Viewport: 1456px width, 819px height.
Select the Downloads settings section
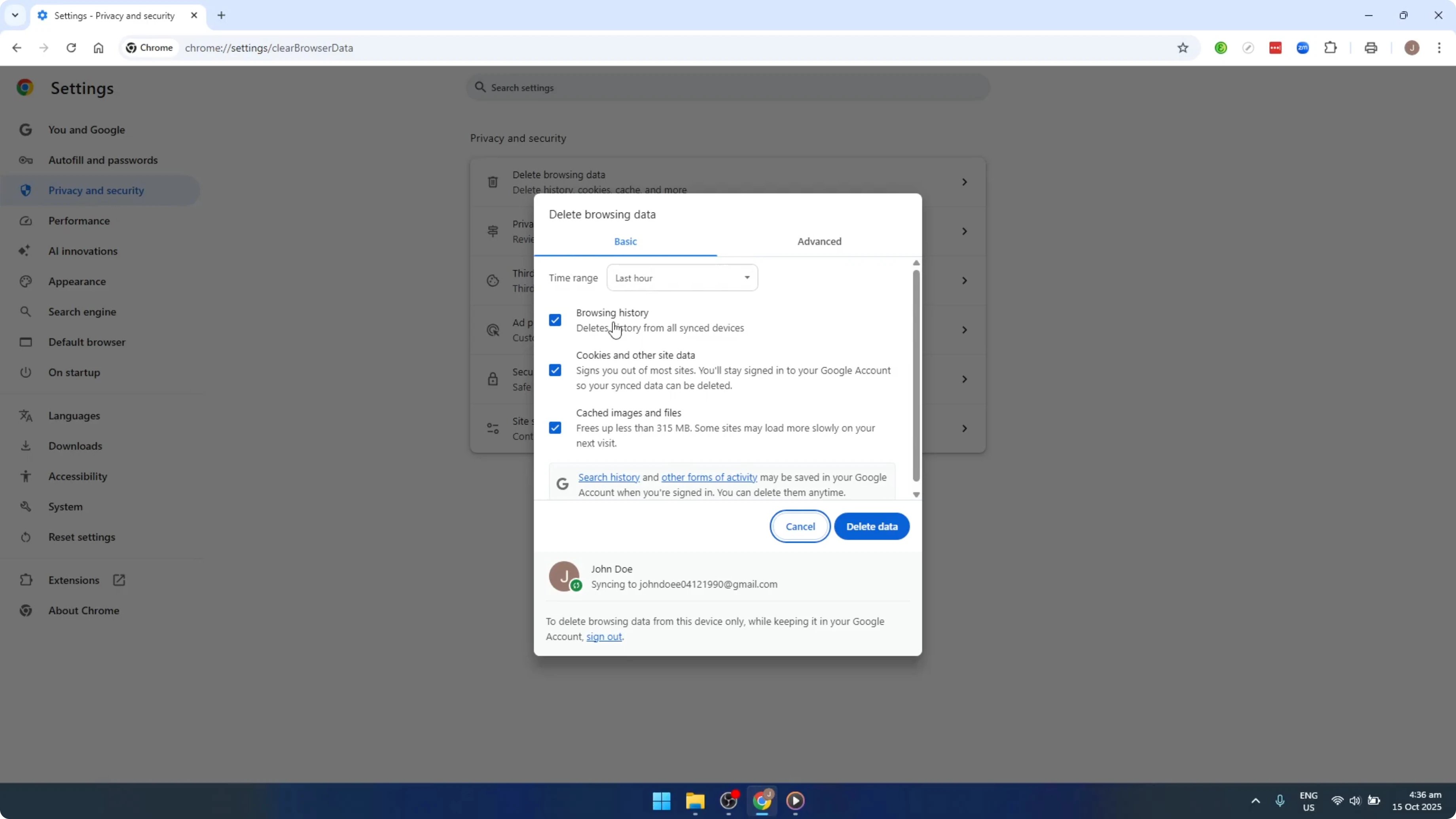point(76,446)
